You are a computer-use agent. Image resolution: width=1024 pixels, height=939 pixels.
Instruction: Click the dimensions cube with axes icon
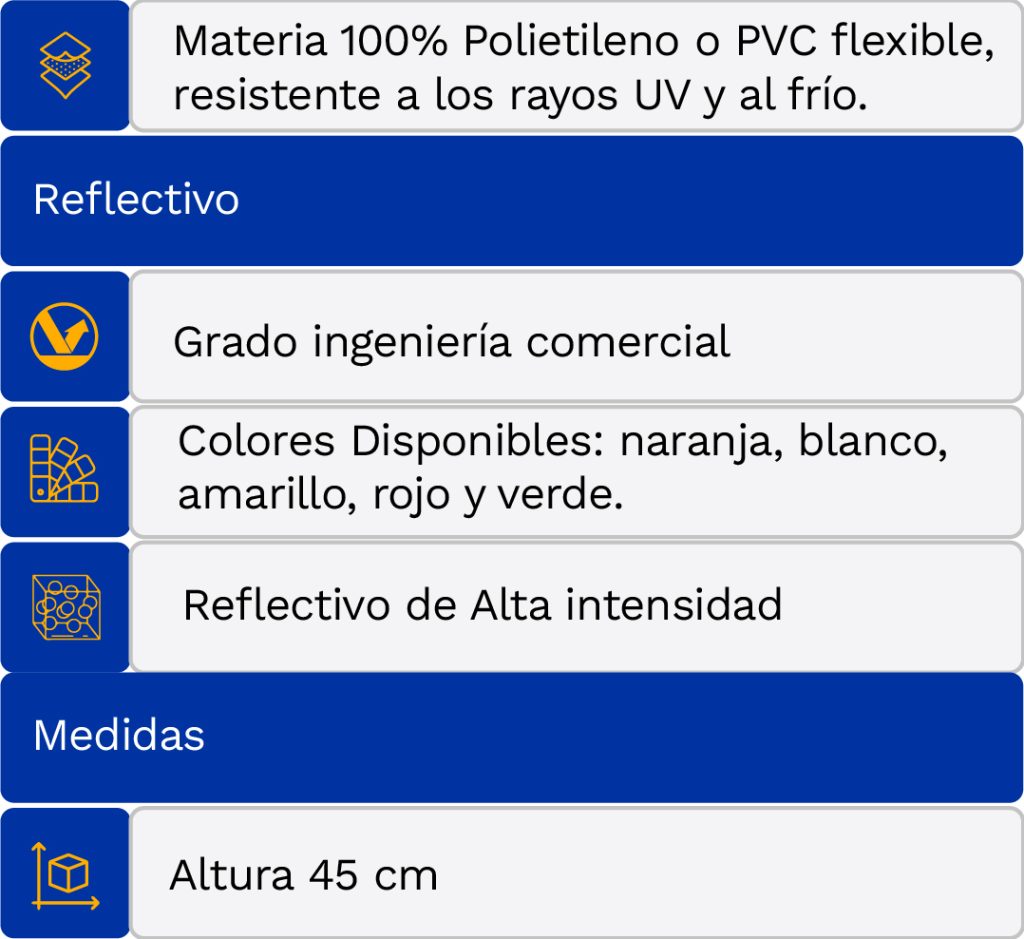pyautogui.click(x=64, y=875)
